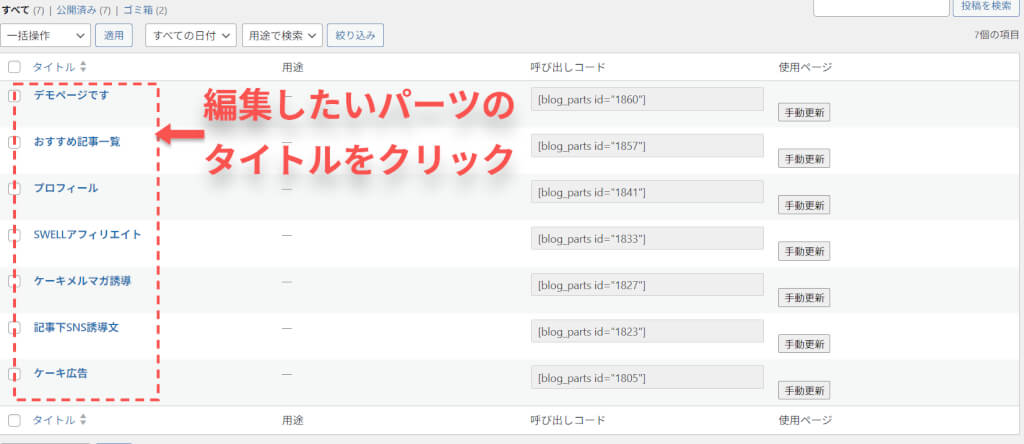Toggle the select-all checkbox in header row

(14, 67)
